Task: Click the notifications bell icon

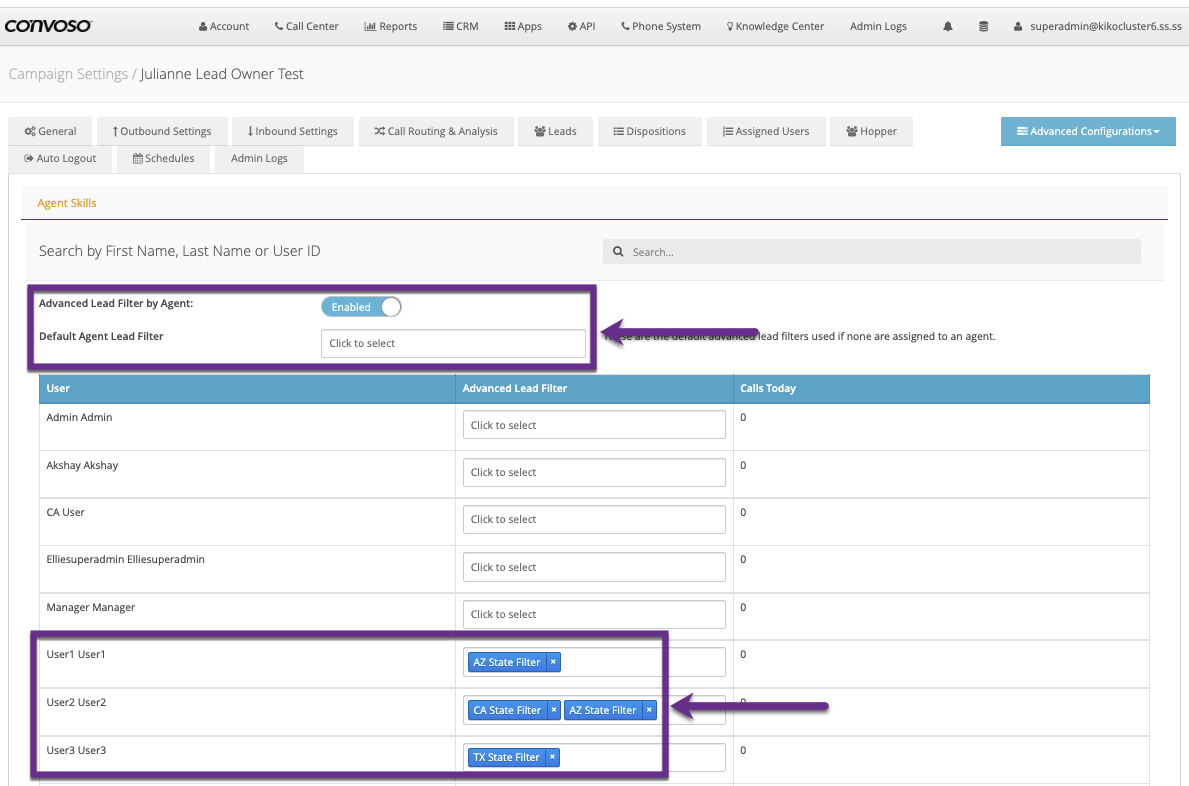Action: coord(948,26)
